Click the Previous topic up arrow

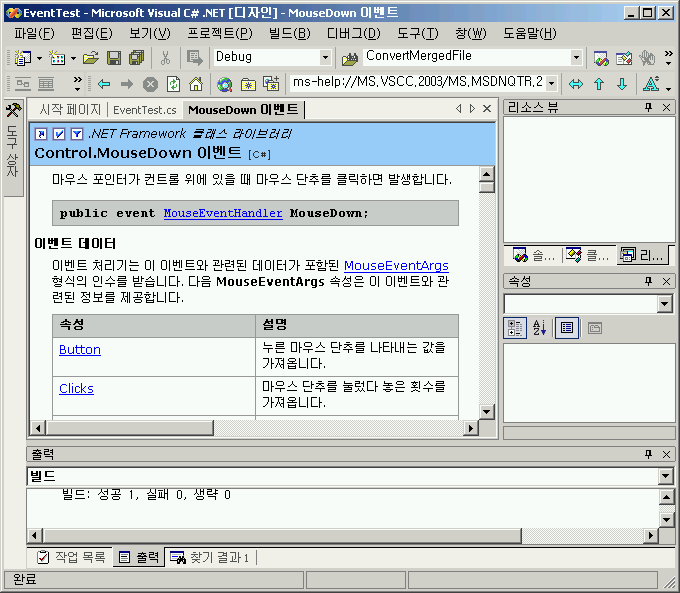(599, 84)
